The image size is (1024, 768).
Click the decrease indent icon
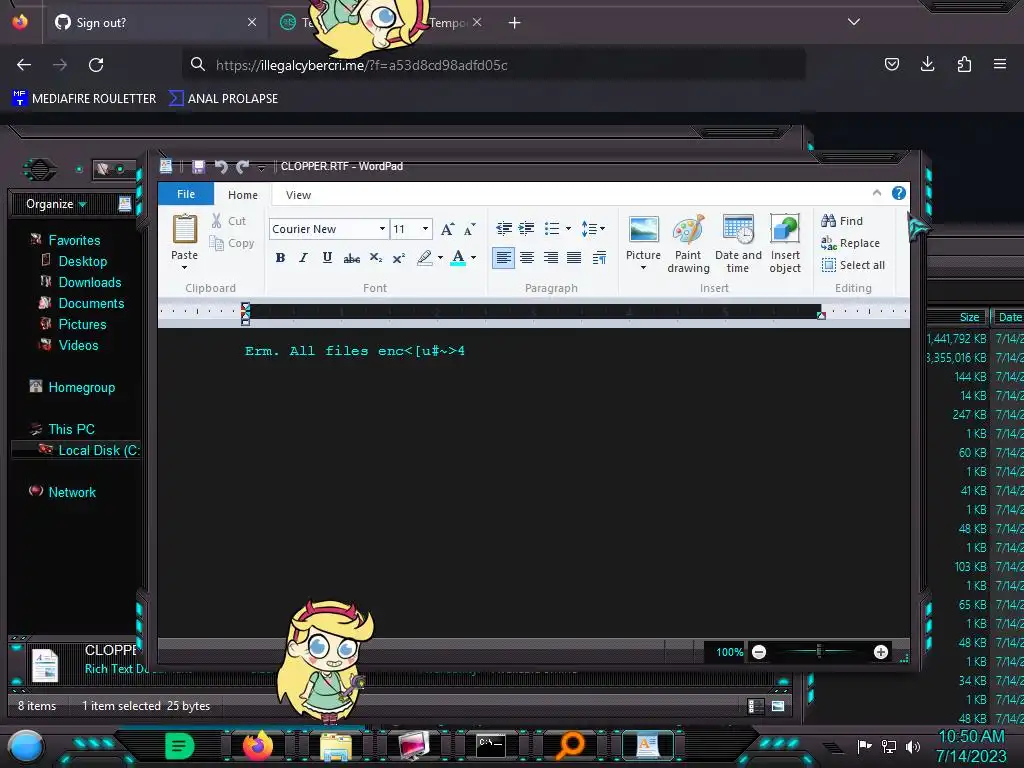[504, 229]
